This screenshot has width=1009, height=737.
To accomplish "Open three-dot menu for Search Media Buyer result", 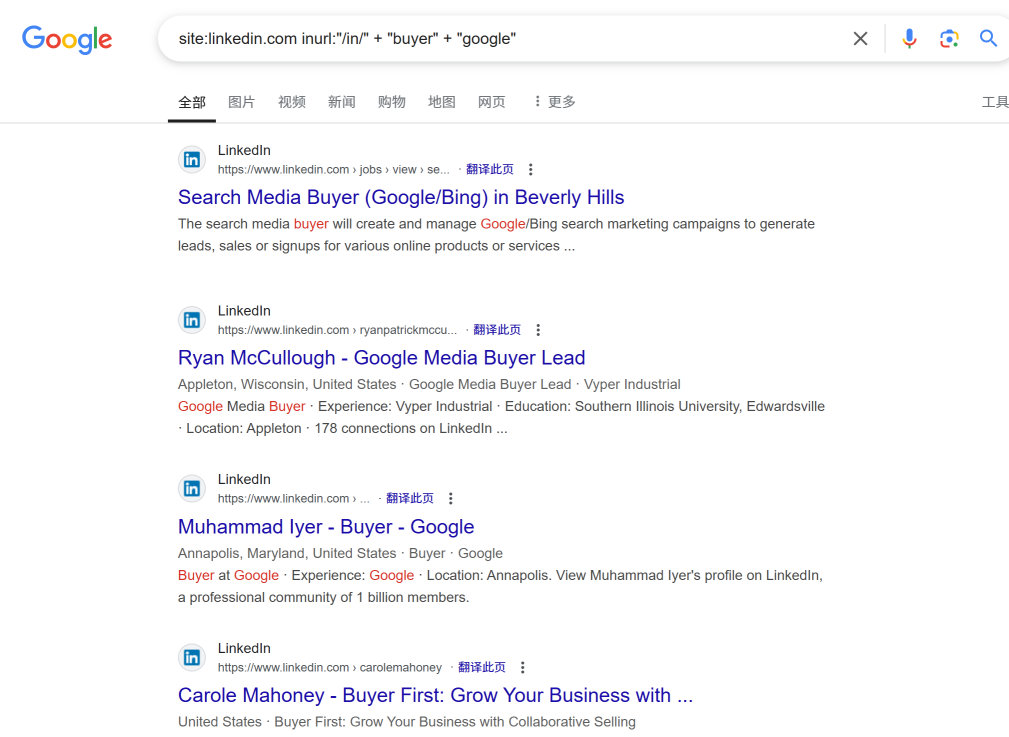I will [x=530, y=169].
